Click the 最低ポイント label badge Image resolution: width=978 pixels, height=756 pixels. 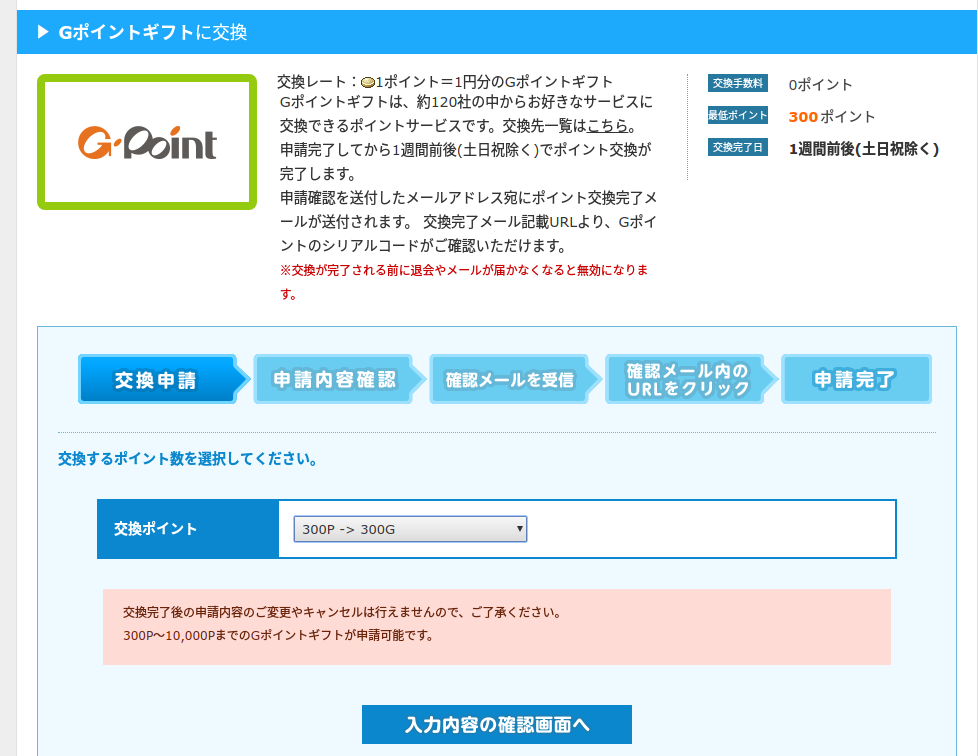(x=737, y=115)
